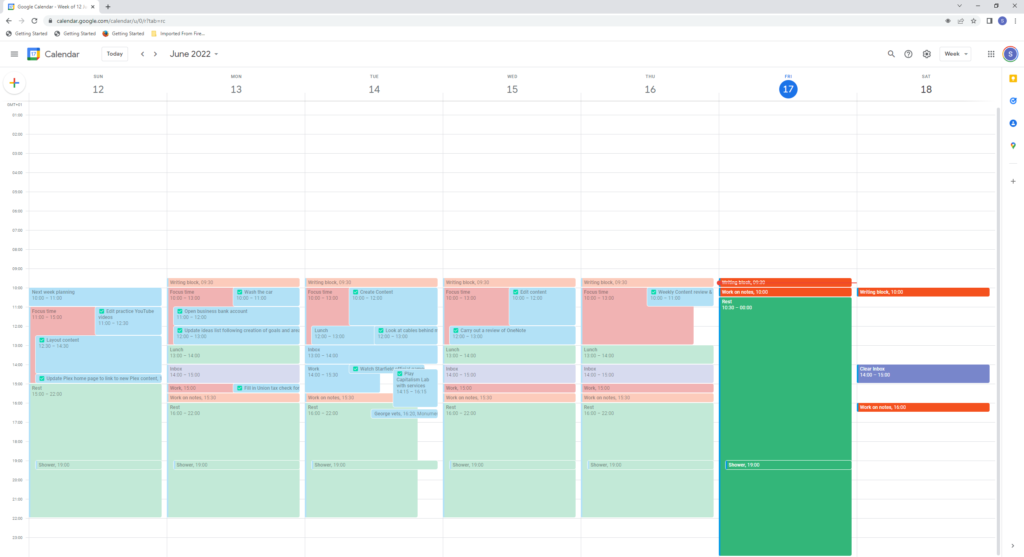Select Thursday 16 day header
Screen dimensions: 1024x557
650,86
